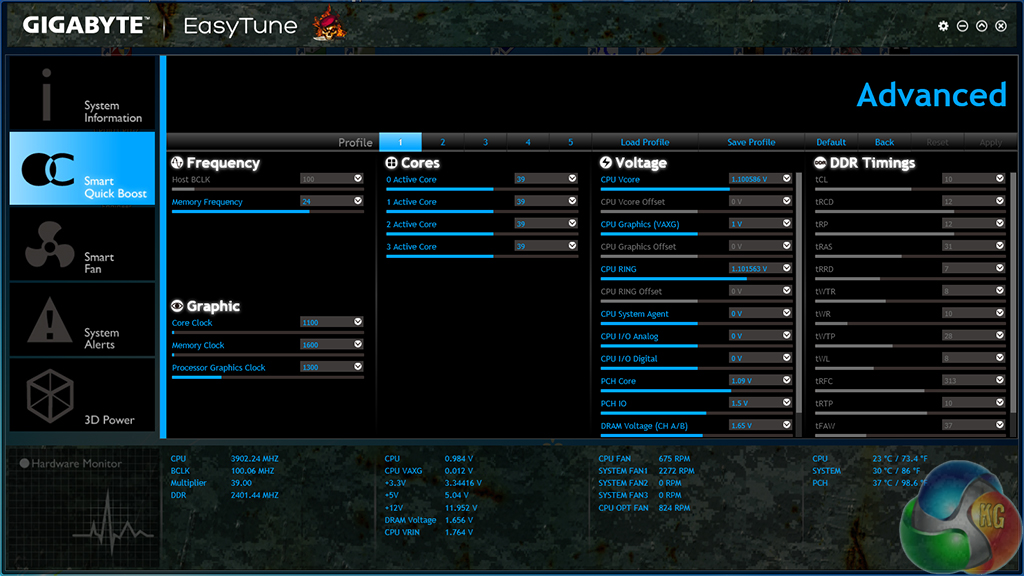Select Profile tab 4
Viewport: 1024px width, 576px height.
tap(528, 142)
